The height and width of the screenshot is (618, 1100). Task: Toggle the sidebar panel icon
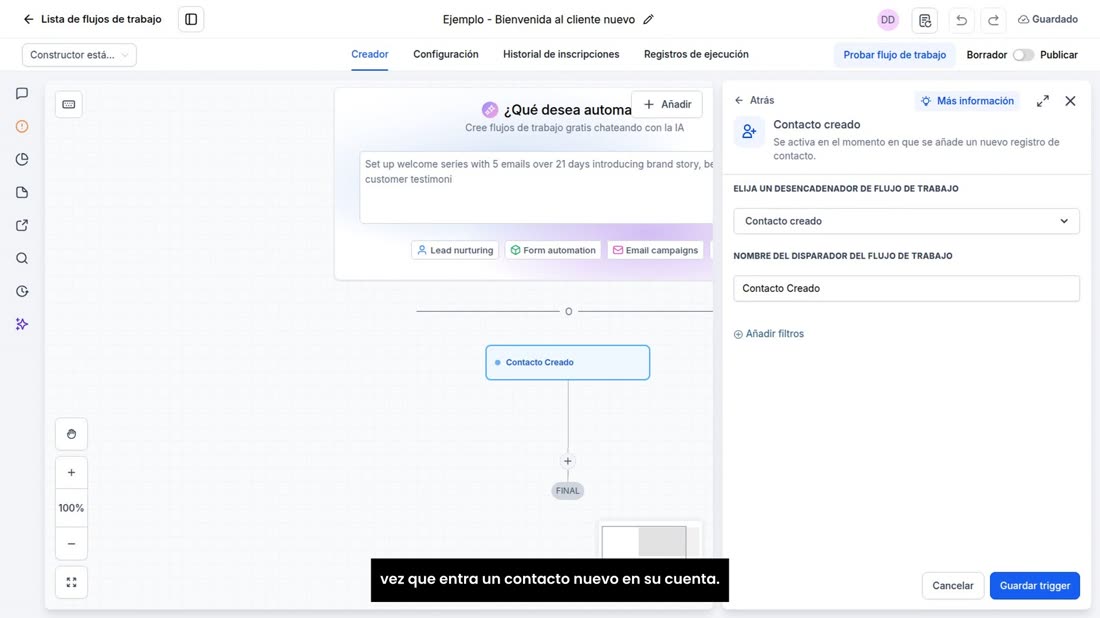(191, 20)
